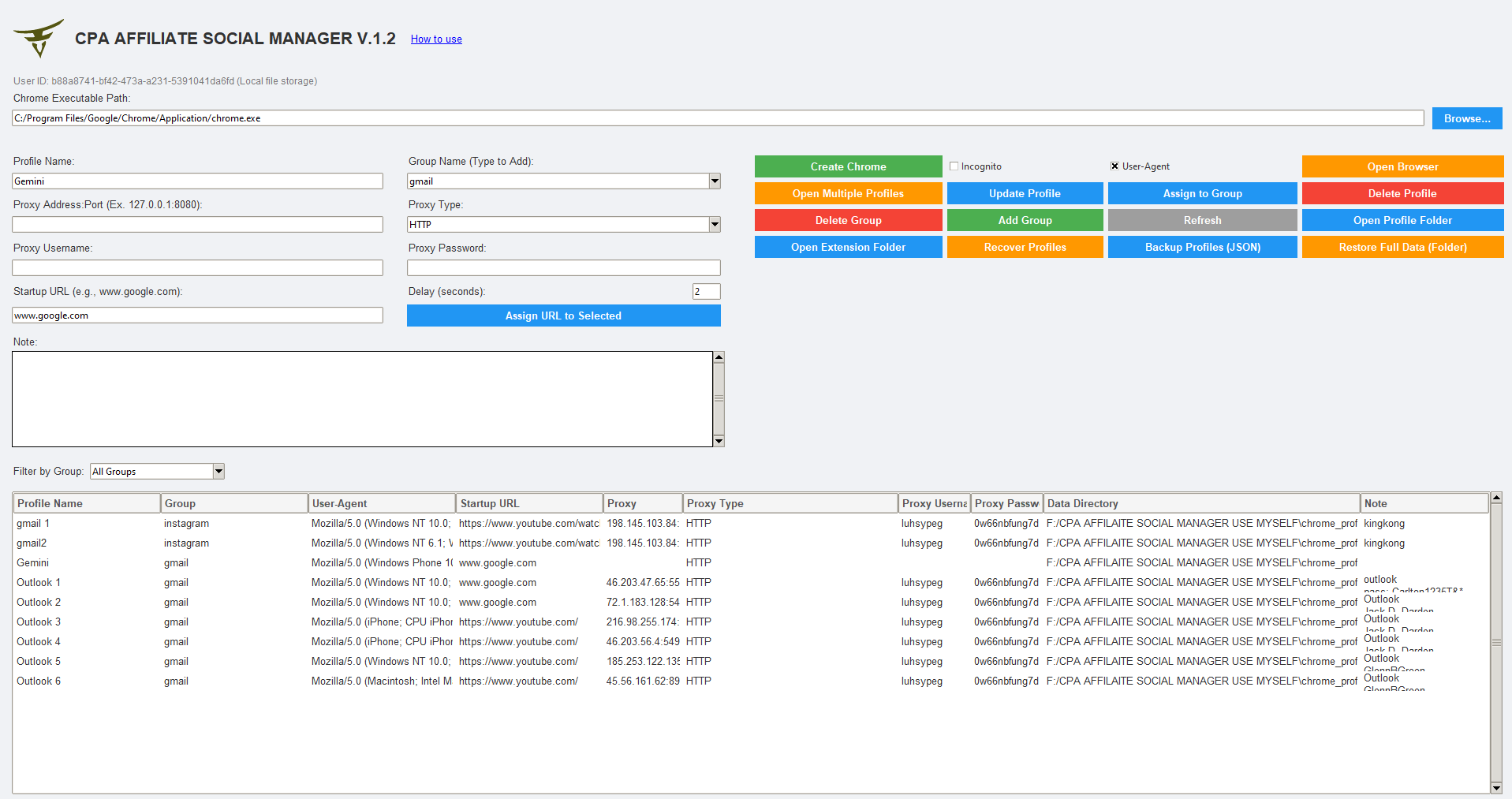Click the table scroll up arrow
The height and width of the screenshot is (799, 1512).
[1496, 498]
